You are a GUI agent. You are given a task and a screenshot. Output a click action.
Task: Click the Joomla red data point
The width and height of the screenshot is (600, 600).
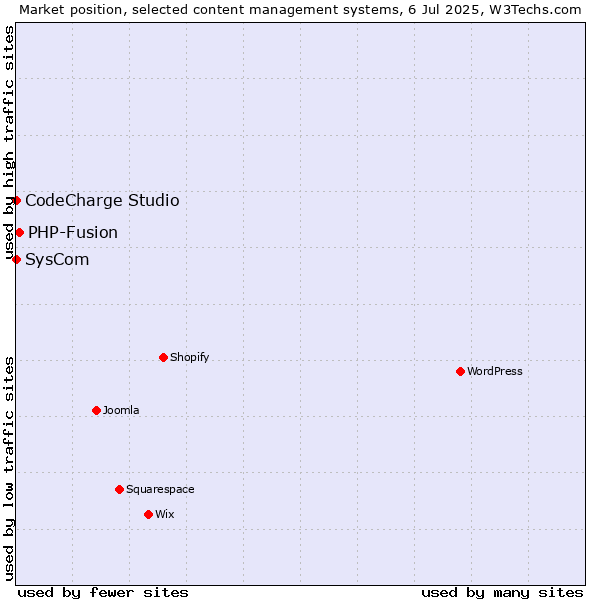96,410
